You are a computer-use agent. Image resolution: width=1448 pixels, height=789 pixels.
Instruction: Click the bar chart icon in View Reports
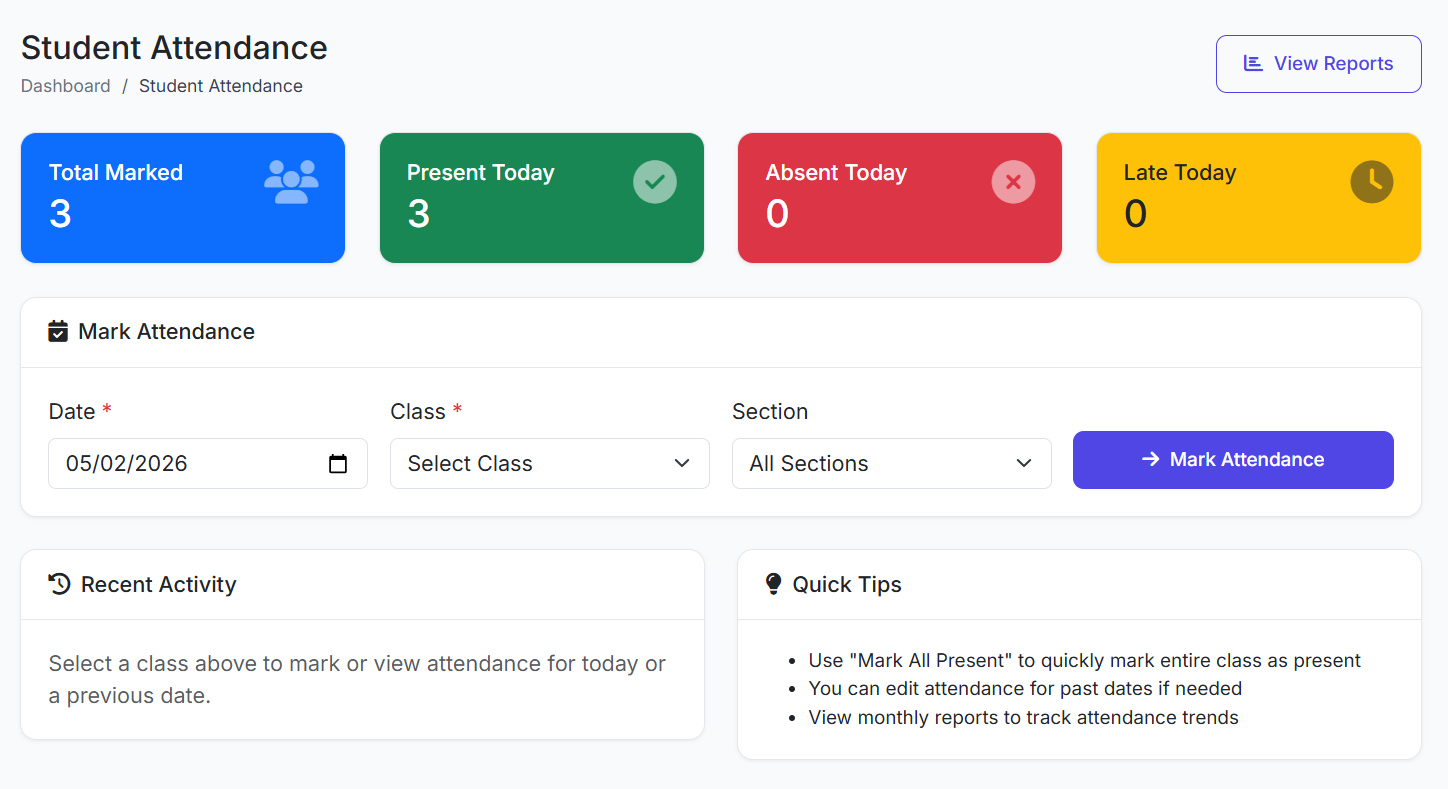1252,63
